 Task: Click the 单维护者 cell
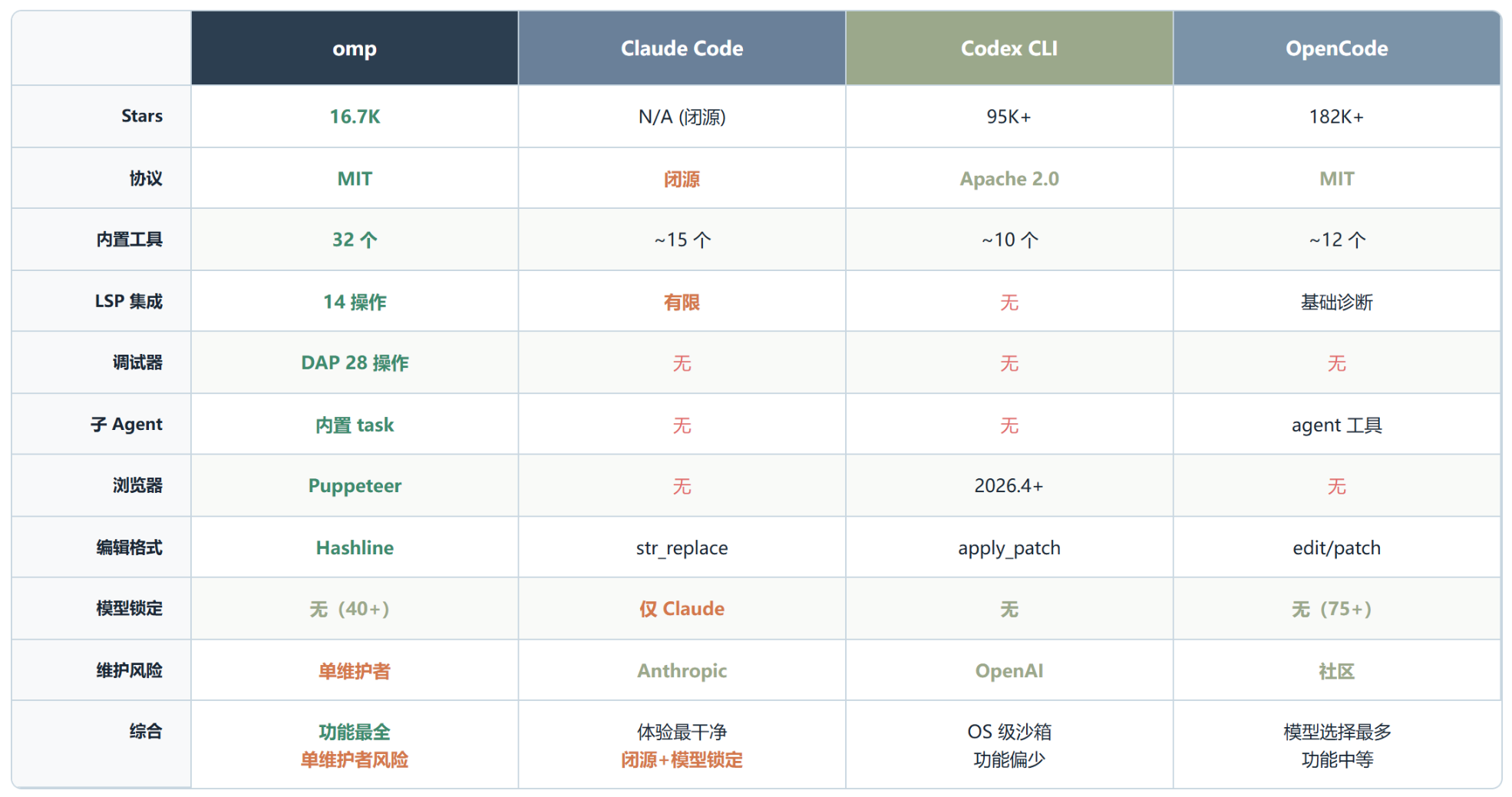click(x=355, y=671)
